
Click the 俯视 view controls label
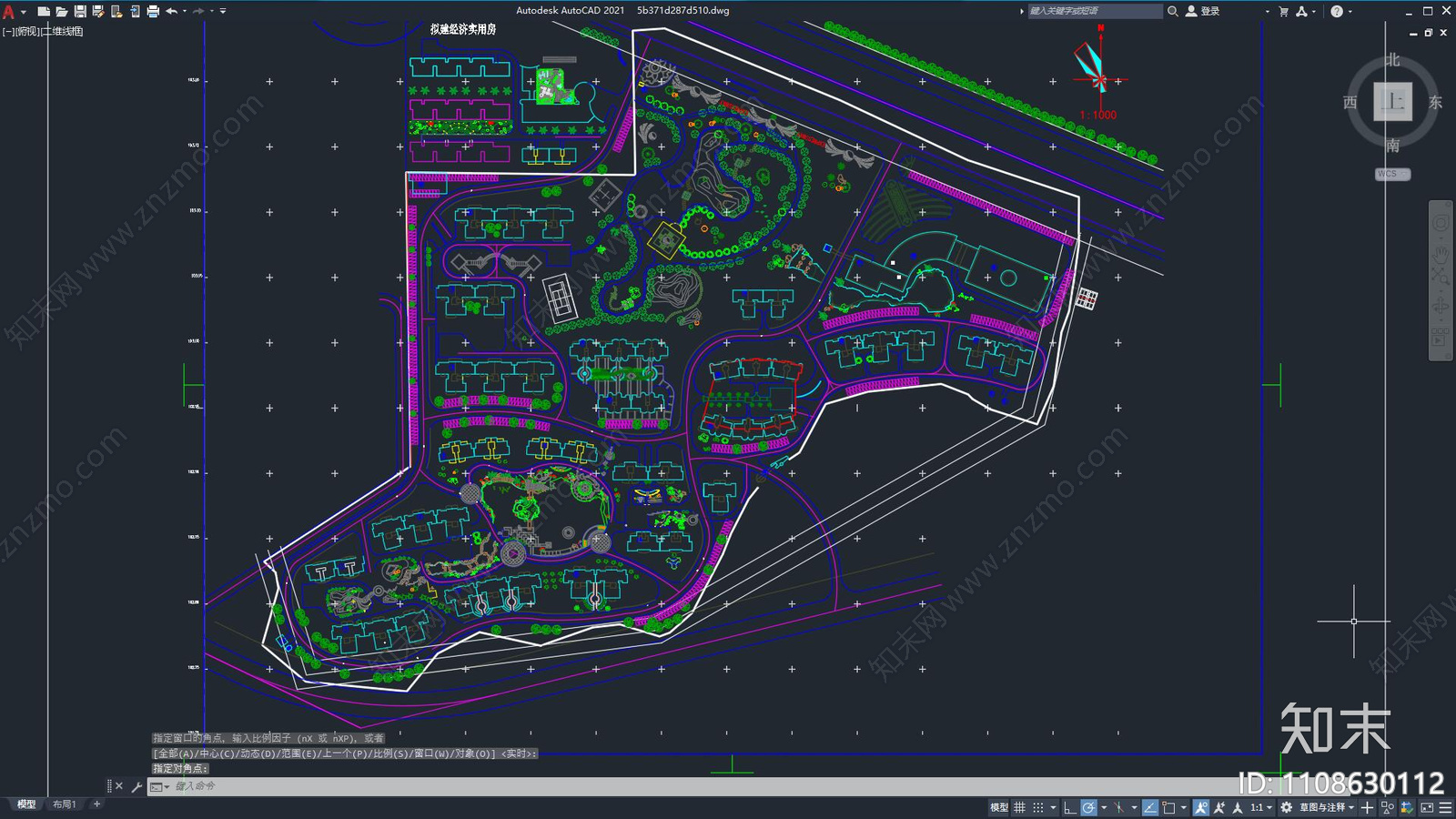coord(27,31)
